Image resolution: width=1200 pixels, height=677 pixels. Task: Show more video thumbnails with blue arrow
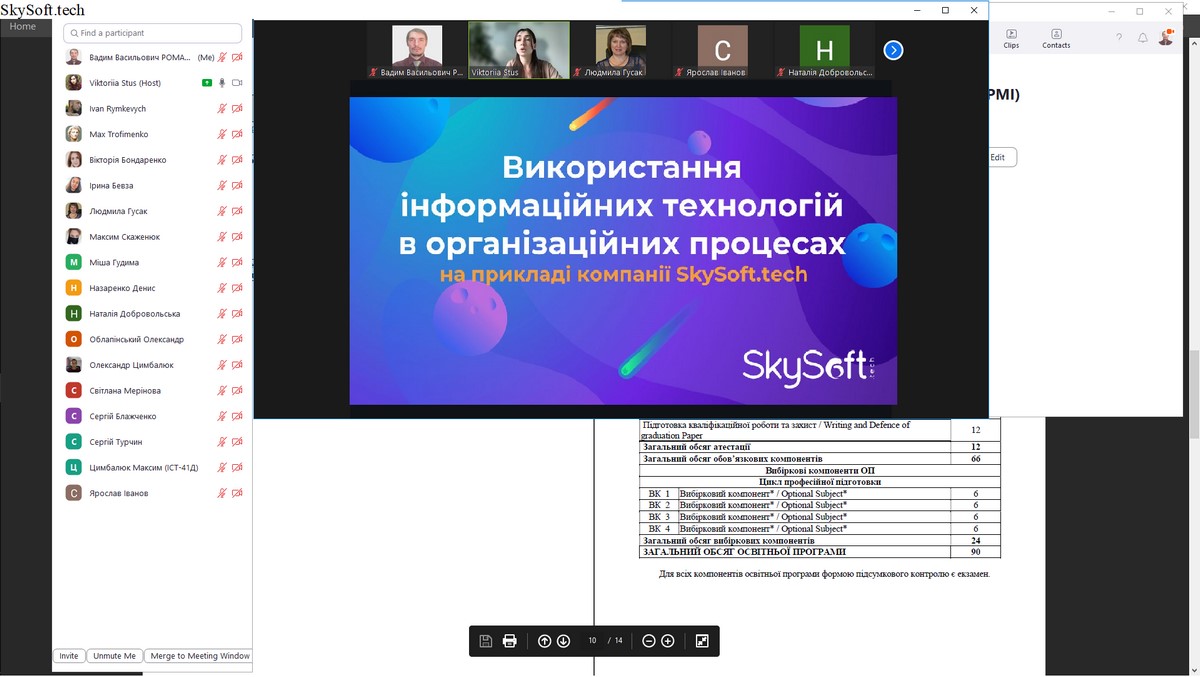893,50
